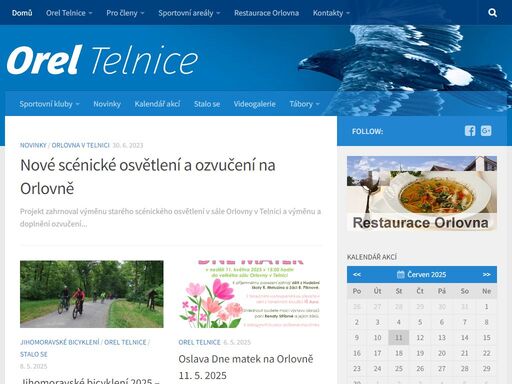The image size is (512, 384).
Task: Click the Červen 2025 month title
Action: [x=427, y=274]
